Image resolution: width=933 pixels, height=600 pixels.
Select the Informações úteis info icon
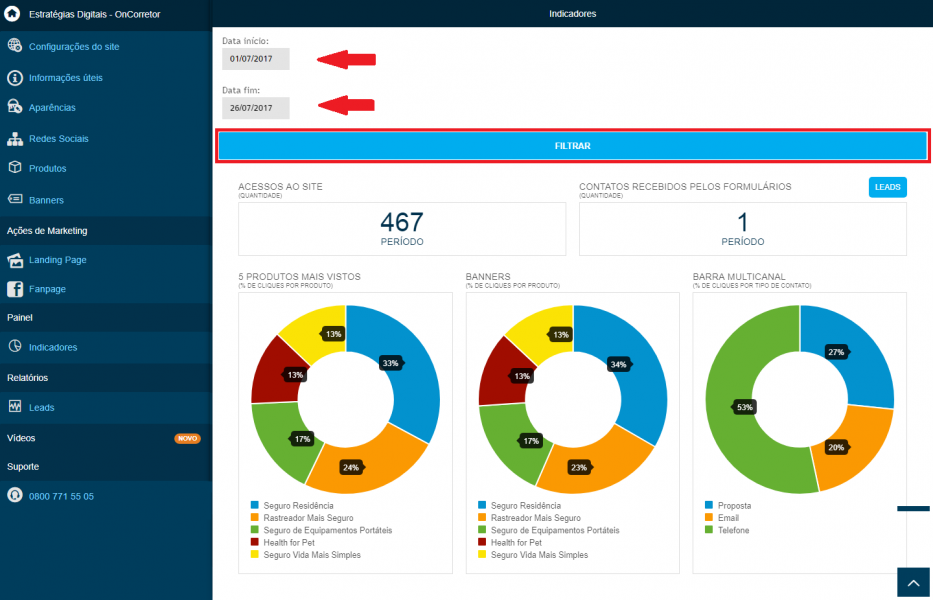pos(15,77)
